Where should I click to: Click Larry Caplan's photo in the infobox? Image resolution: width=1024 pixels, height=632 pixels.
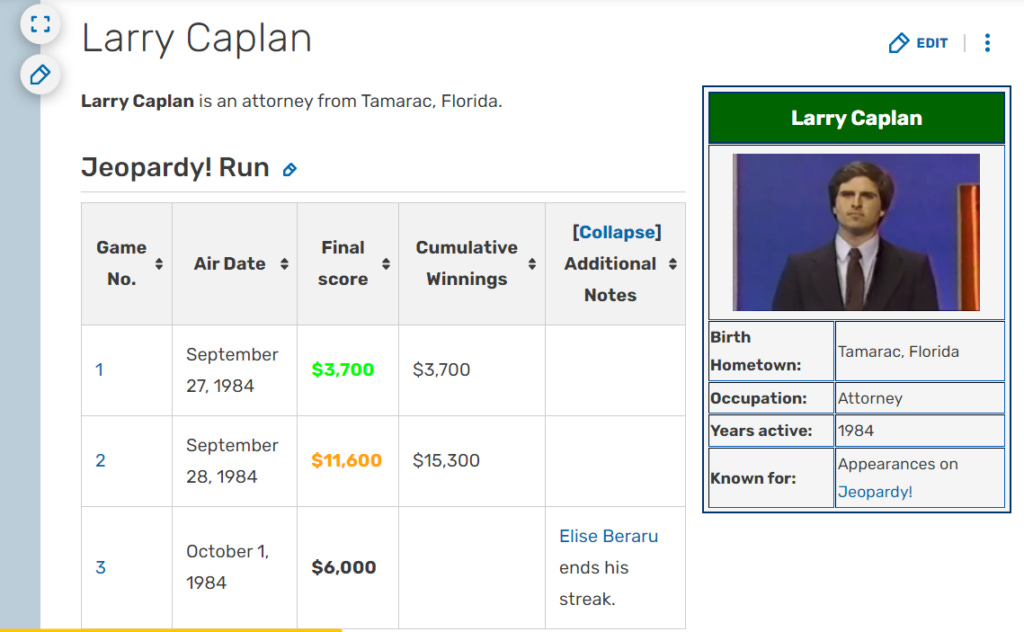tap(856, 231)
